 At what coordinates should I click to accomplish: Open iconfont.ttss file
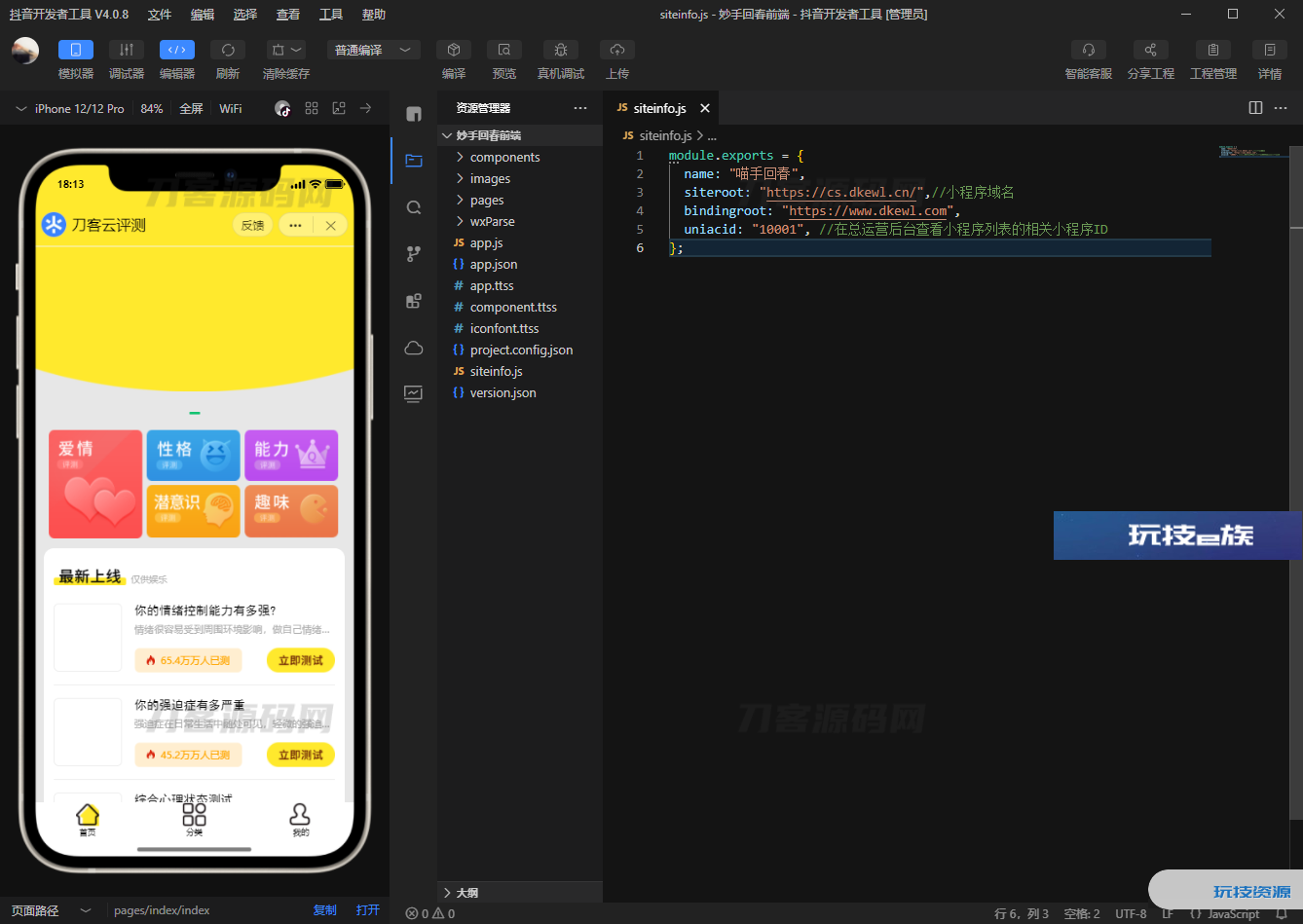(x=520, y=328)
